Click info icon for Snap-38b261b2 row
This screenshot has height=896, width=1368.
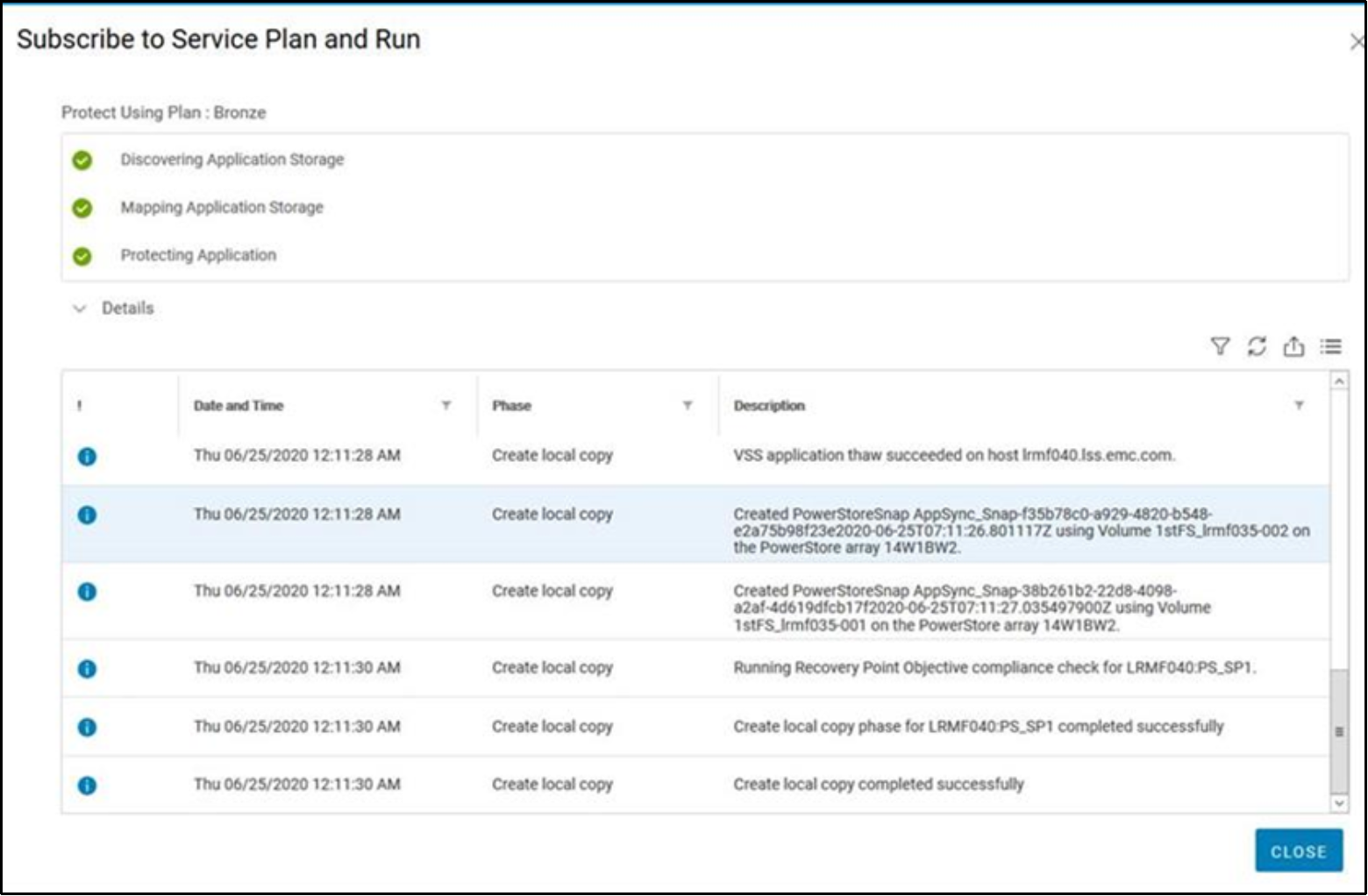click(x=87, y=592)
